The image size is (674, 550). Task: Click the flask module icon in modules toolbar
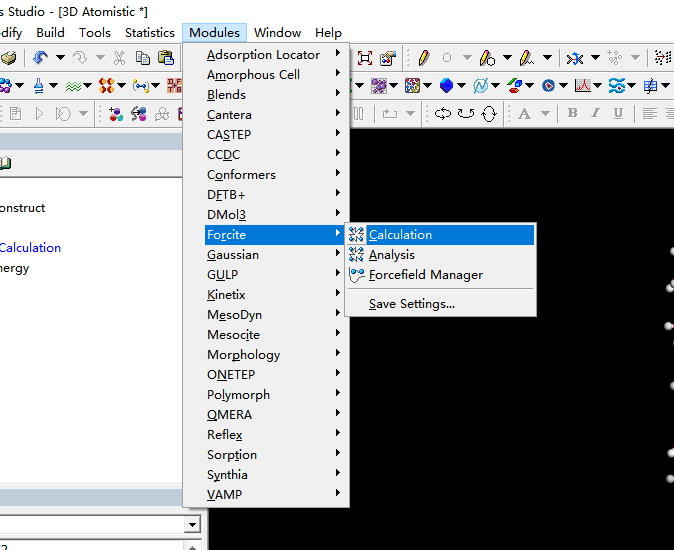(39, 86)
